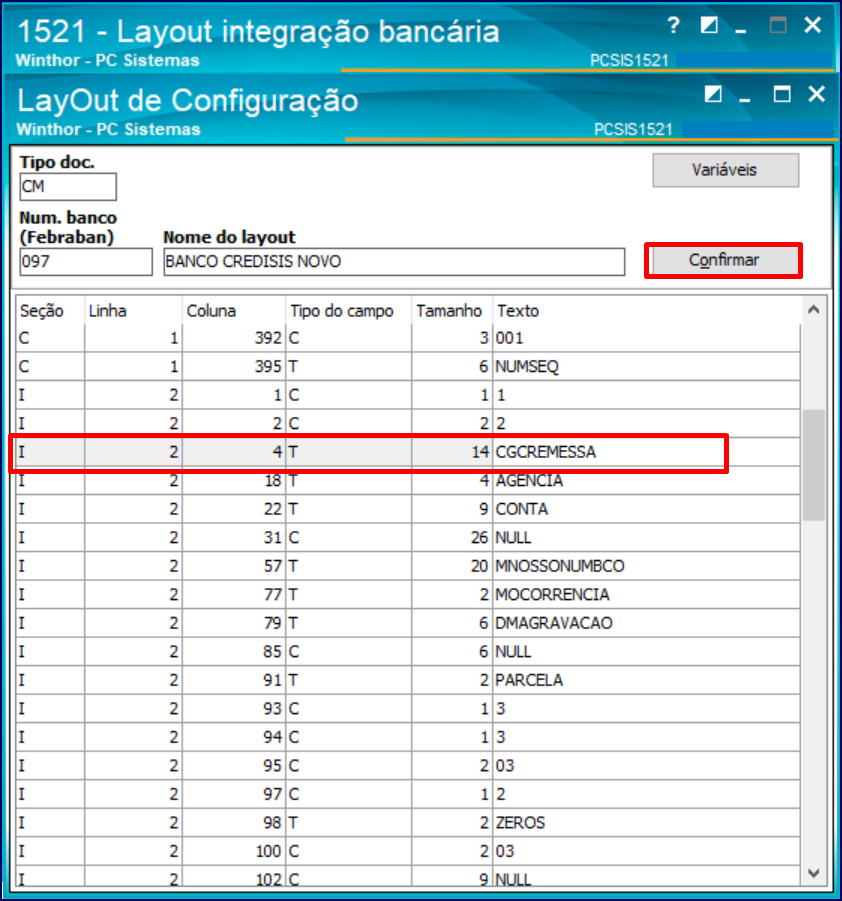Click the scroll up arrow of the table
This screenshot has height=901, width=842.
(x=814, y=310)
